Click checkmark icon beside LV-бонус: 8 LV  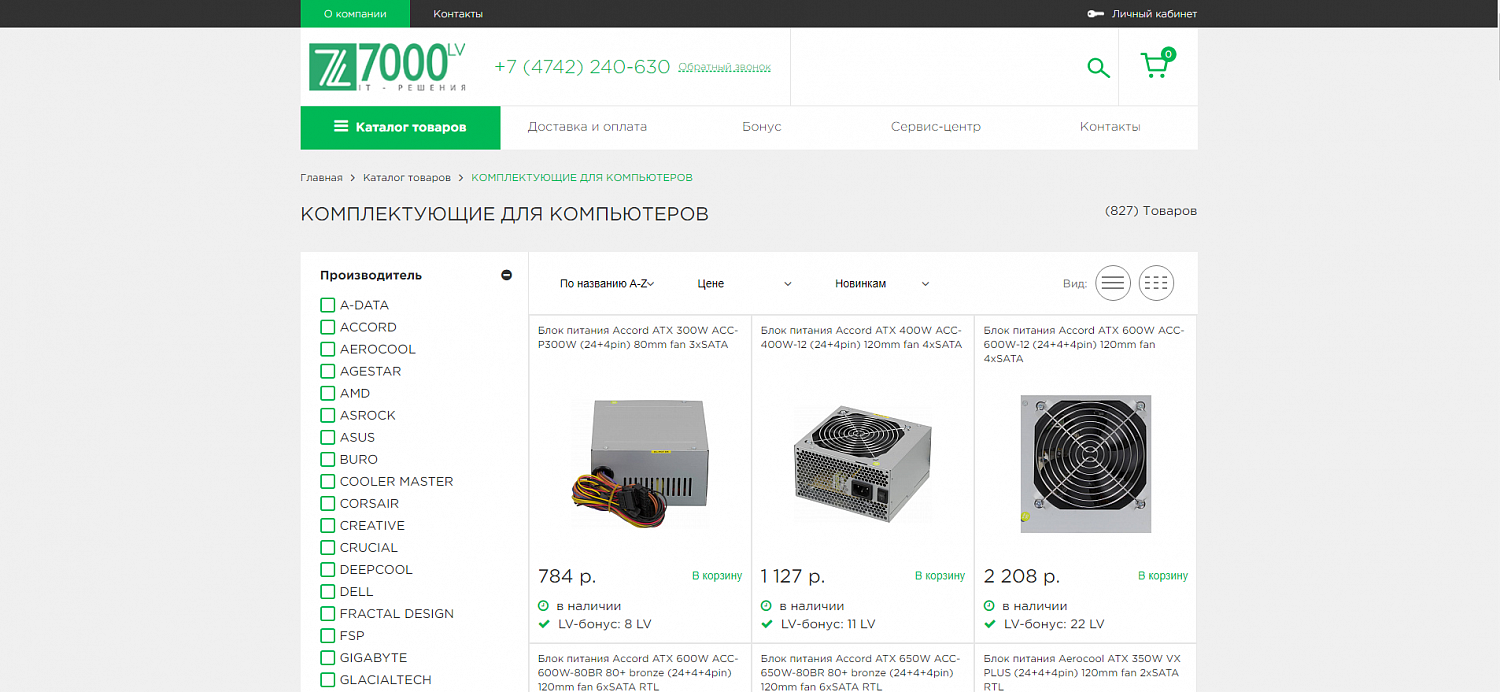coord(544,624)
